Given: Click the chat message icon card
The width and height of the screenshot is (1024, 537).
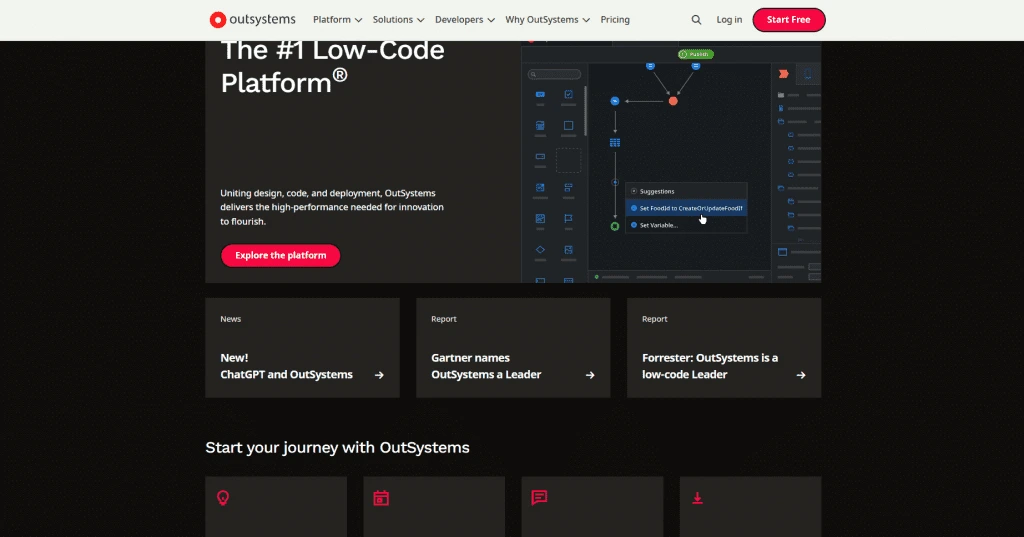Looking at the screenshot, I should [592, 506].
